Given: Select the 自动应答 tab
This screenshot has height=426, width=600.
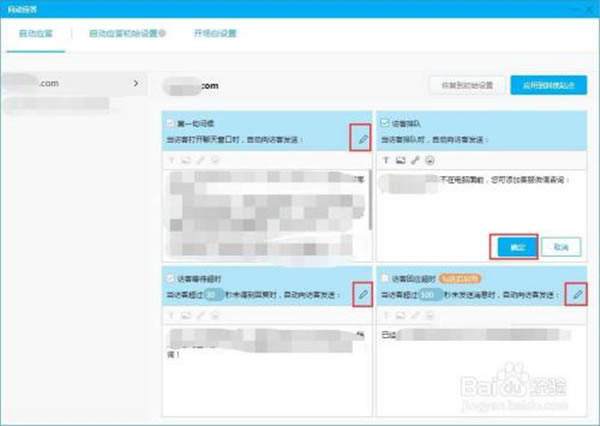Looking at the screenshot, I should [36, 33].
